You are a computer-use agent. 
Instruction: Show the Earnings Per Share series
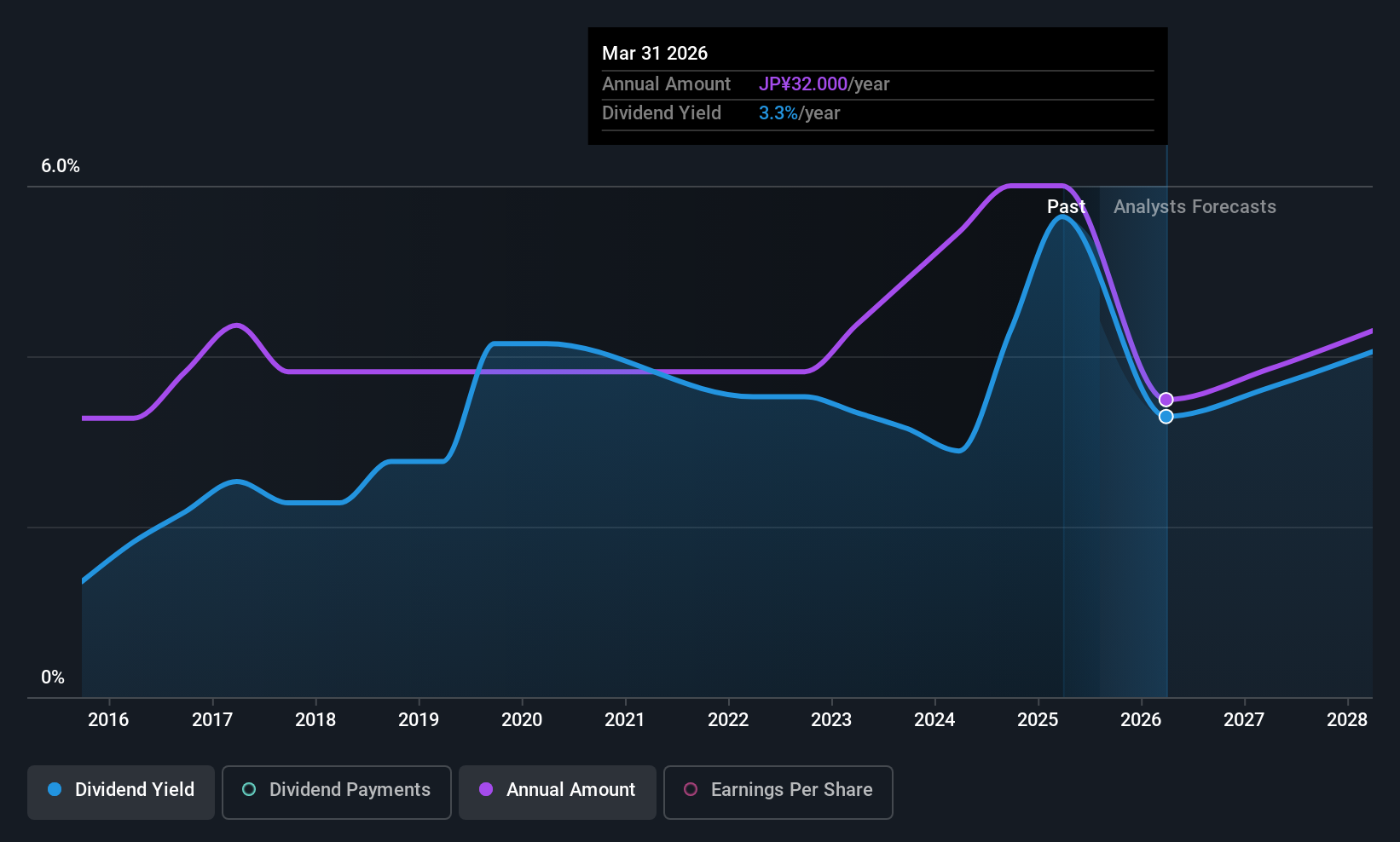click(x=778, y=792)
